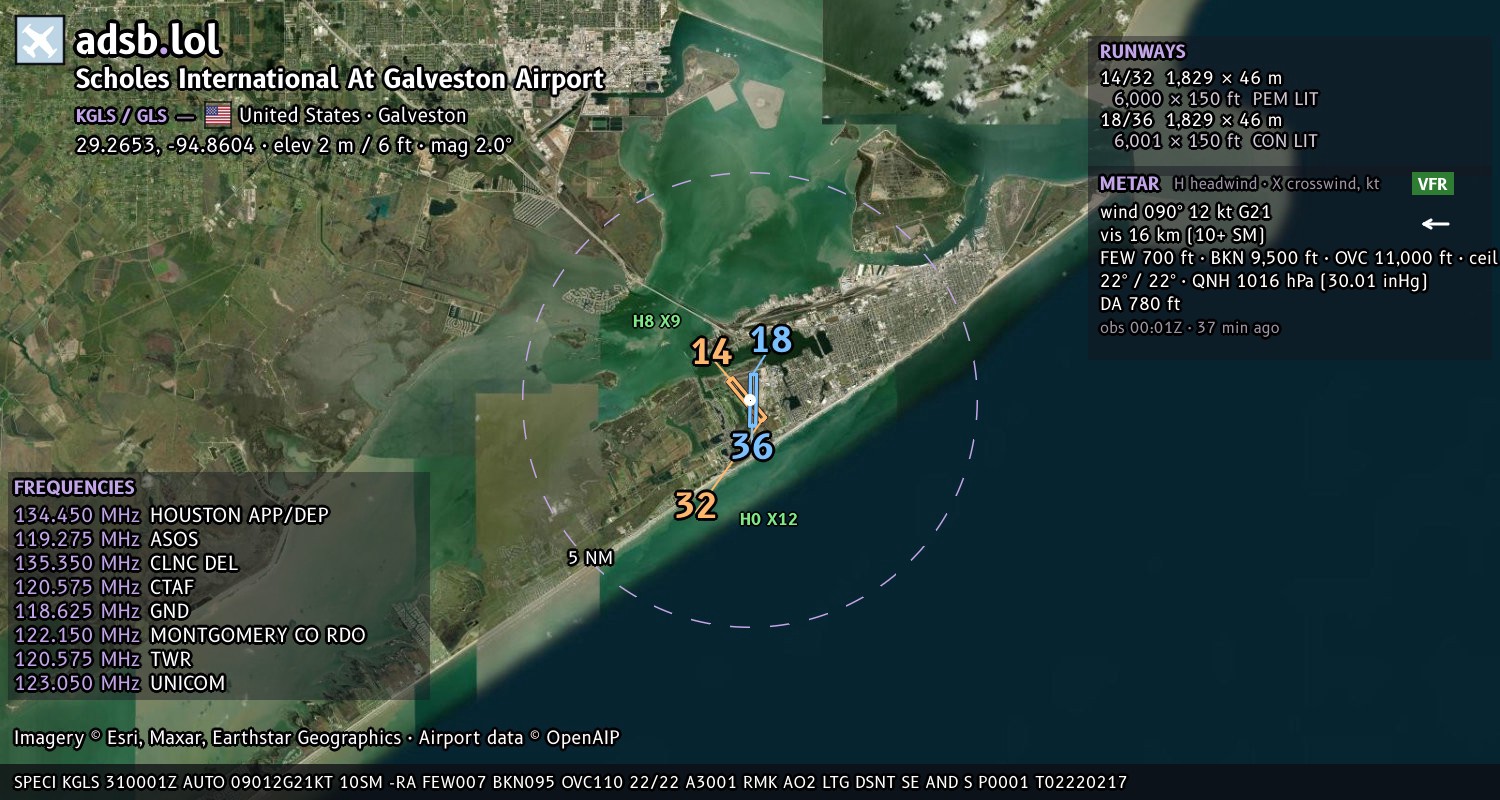Click the 120.575 MHz TWR row
Image resolution: width=1500 pixels, height=800 pixels.
102,659
